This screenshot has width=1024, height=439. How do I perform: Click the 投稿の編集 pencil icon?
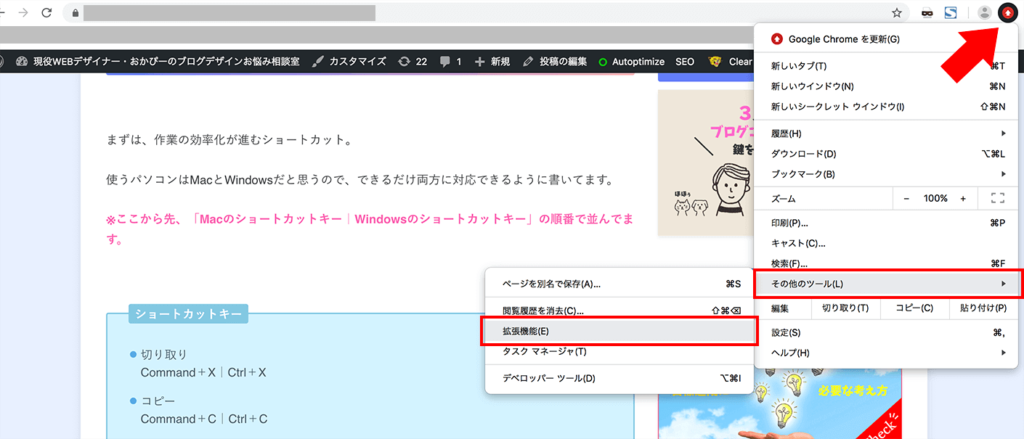(x=529, y=61)
